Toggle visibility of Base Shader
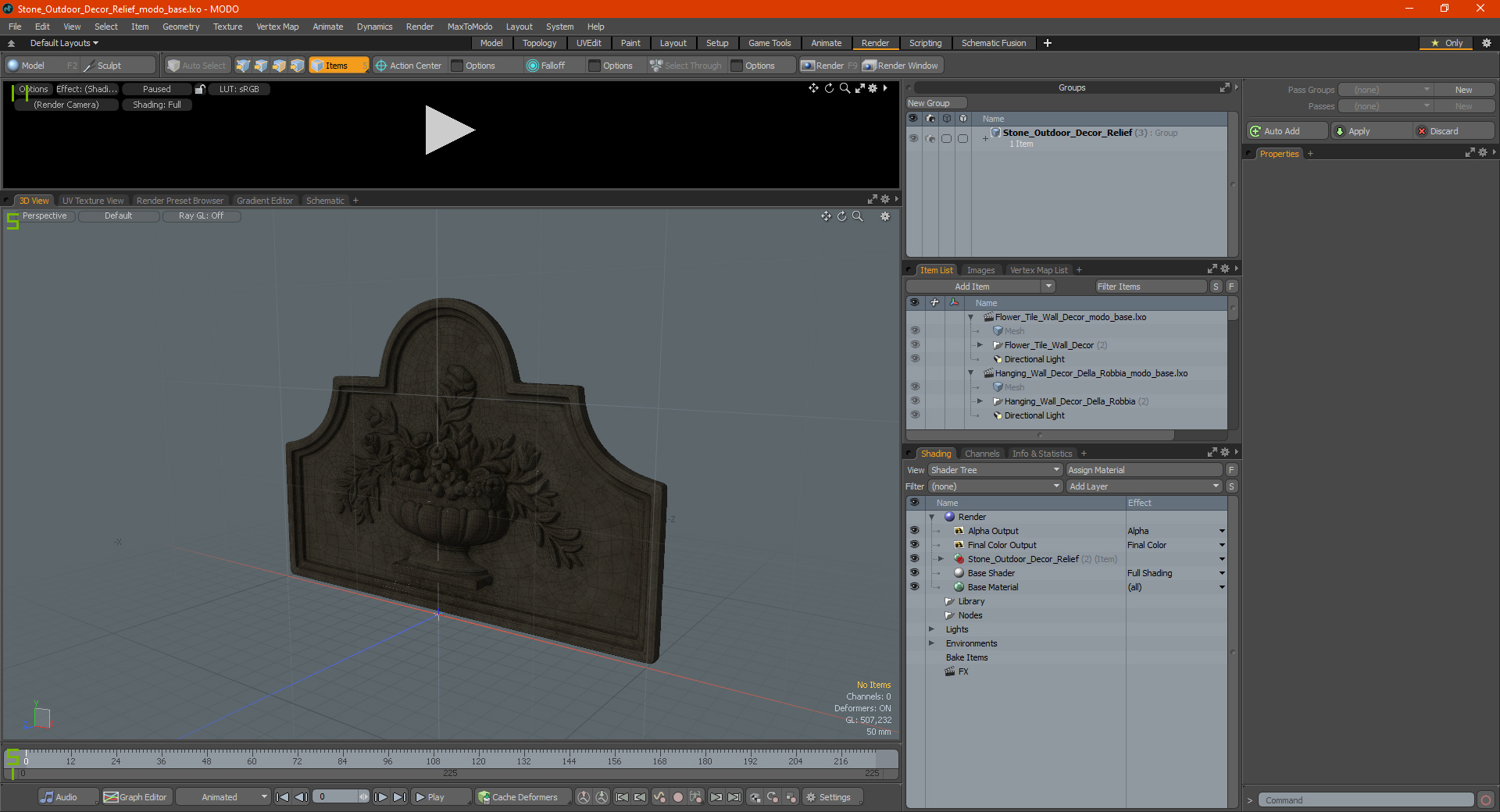This screenshot has height=812, width=1500. 914,573
